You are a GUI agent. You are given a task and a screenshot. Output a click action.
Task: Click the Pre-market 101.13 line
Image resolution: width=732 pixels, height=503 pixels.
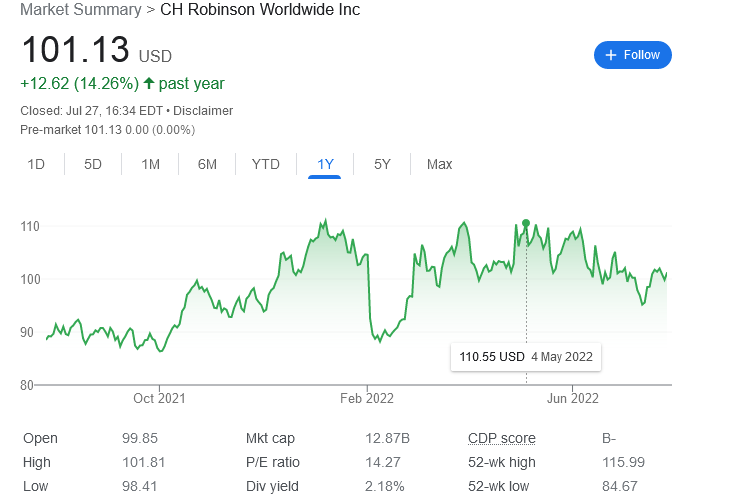107,130
